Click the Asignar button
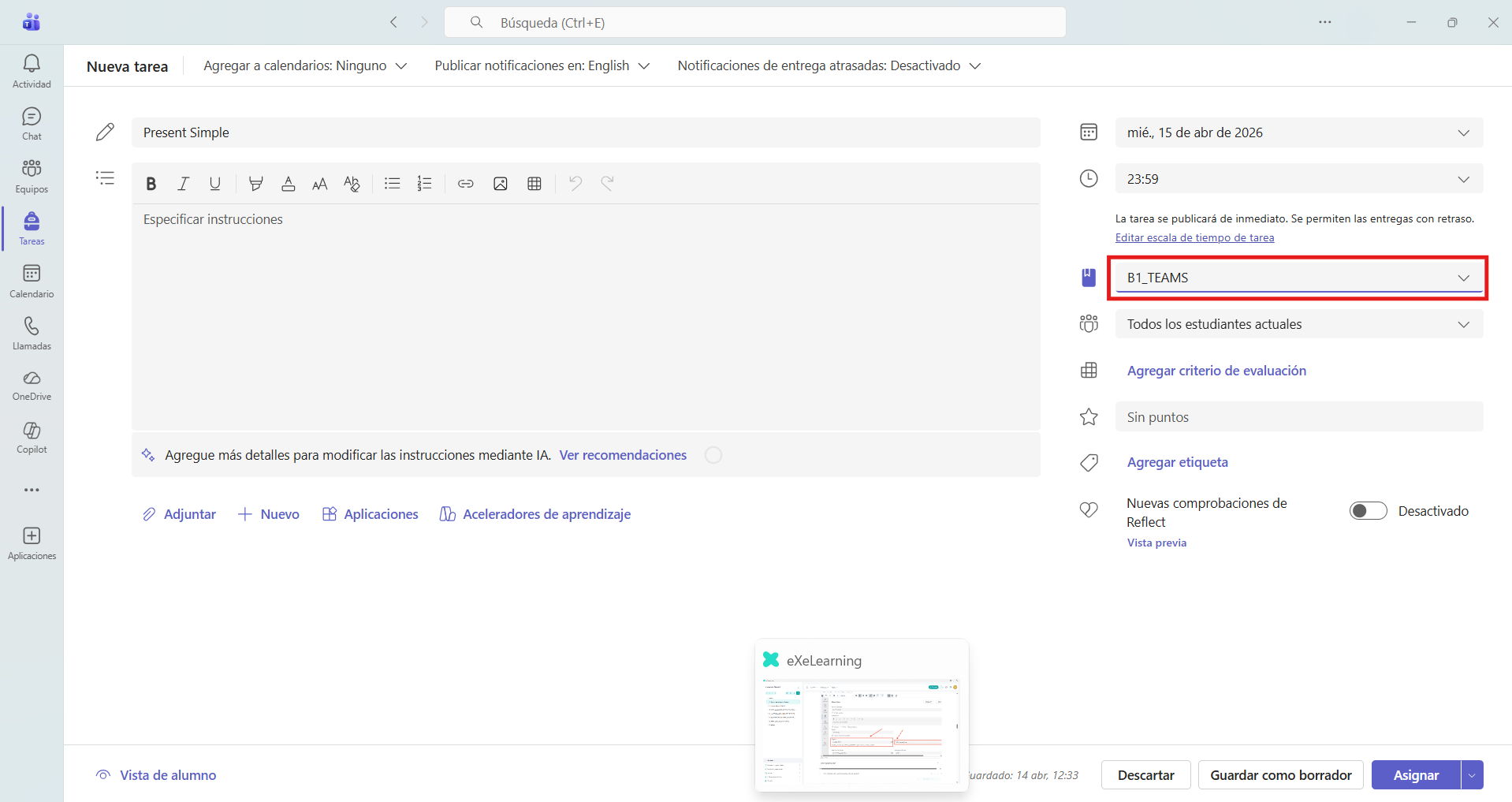 tap(1416, 775)
